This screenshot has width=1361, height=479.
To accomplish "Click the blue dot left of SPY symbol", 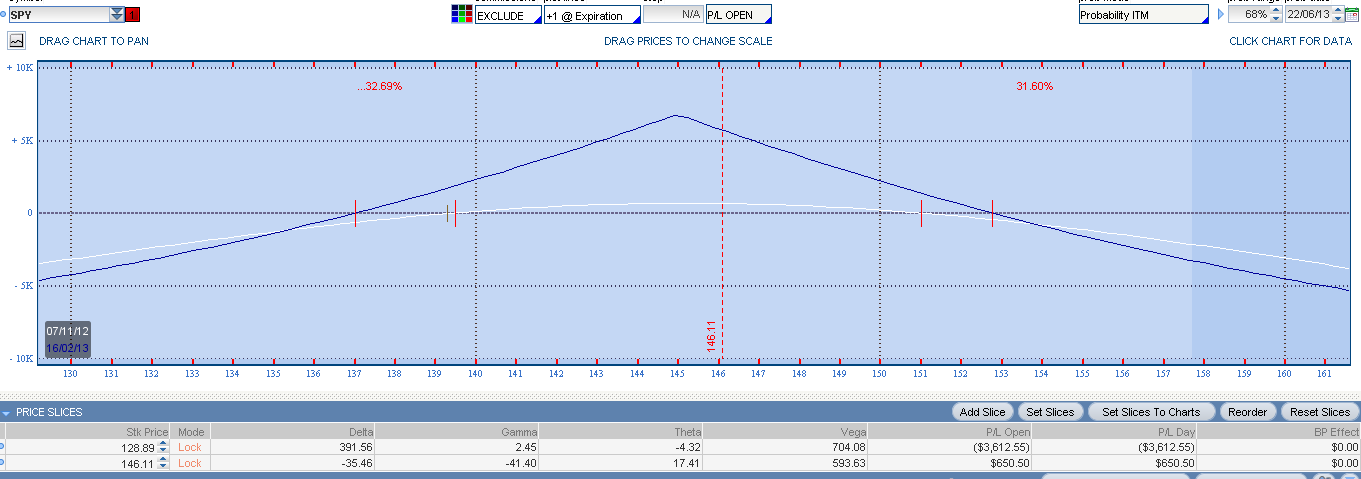I will point(3,15).
